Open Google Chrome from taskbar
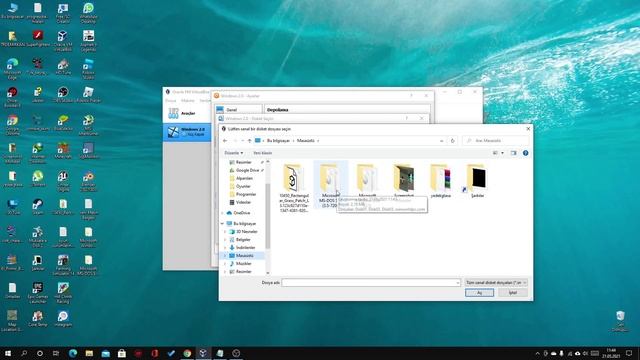 pos(187,353)
